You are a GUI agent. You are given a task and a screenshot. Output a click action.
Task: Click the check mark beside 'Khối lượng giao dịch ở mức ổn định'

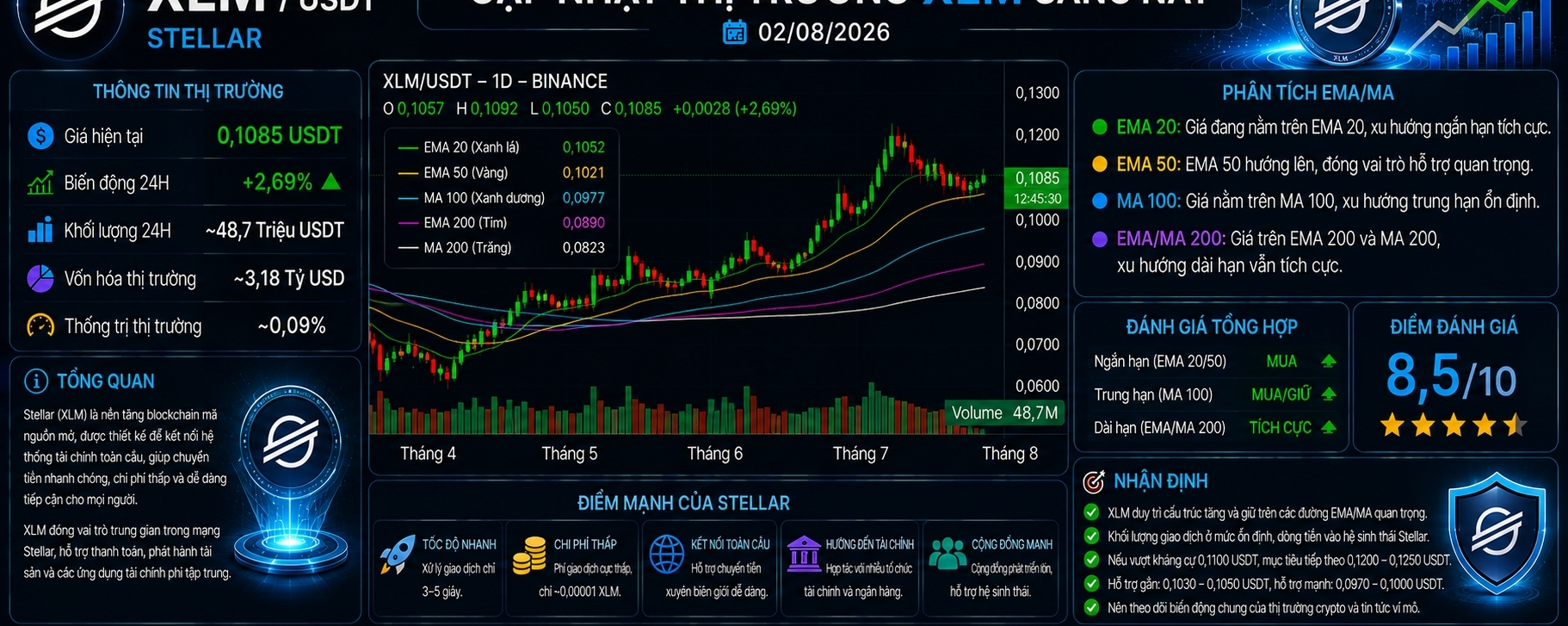1091,536
